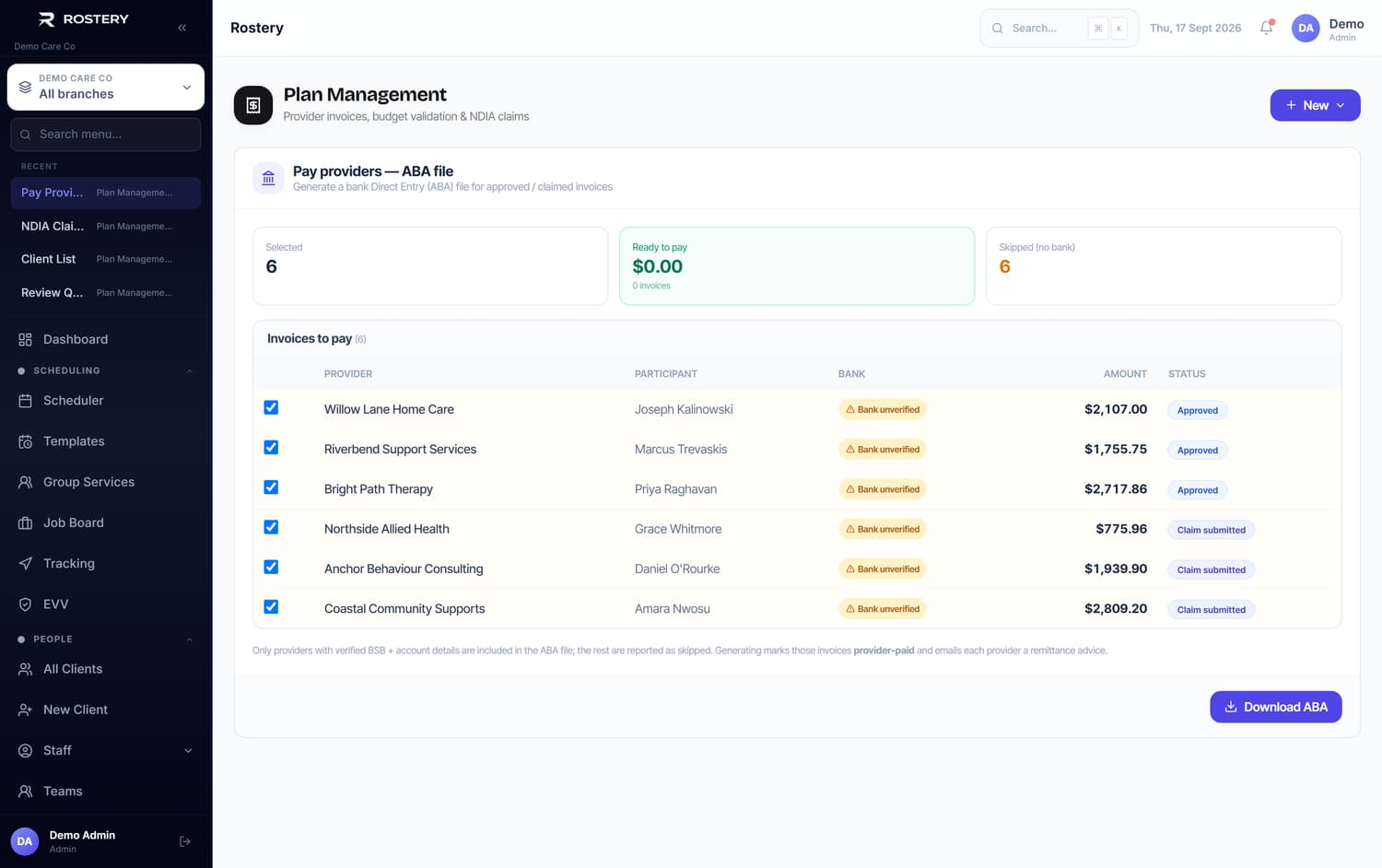Click the Templates icon in sidebar
Viewport: 1382px width, 868px height.
tap(26, 441)
